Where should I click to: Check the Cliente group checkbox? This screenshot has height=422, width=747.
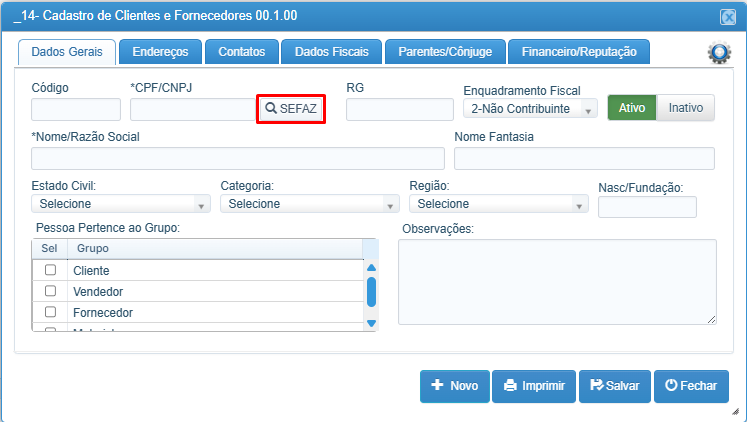pos(50,270)
